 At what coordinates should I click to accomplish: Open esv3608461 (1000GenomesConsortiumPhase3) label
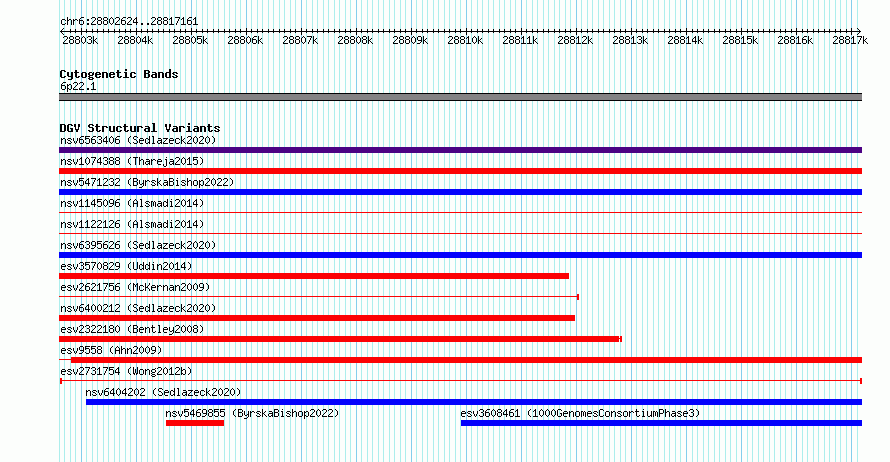coord(580,413)
